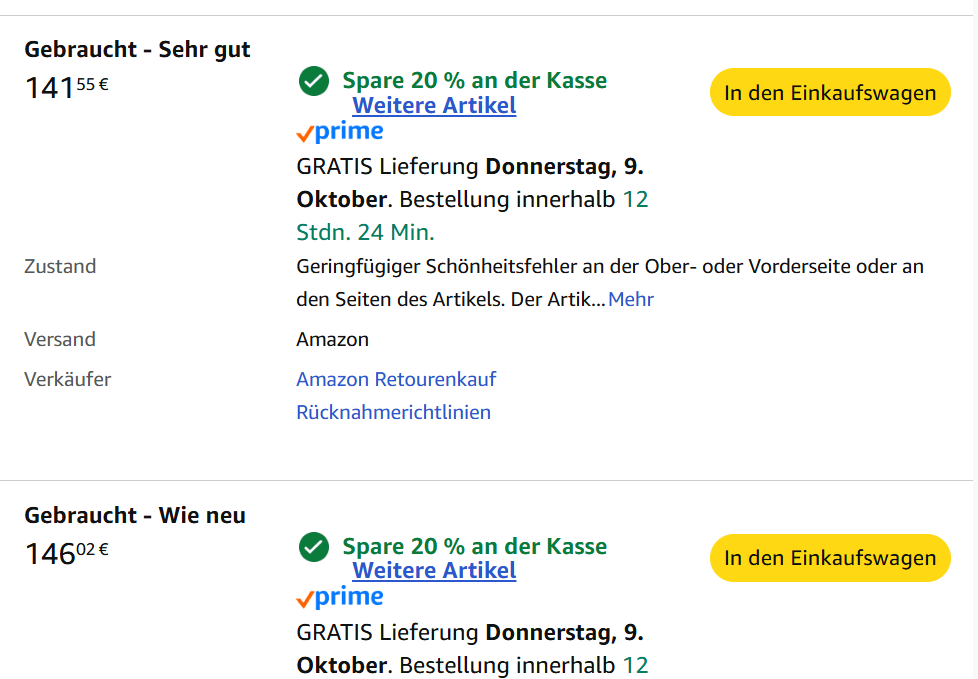The height and width of the screenshot is (679, 978).
Task: Open Weitere Artikel link in Sehr gut offer
Action: 434,106
